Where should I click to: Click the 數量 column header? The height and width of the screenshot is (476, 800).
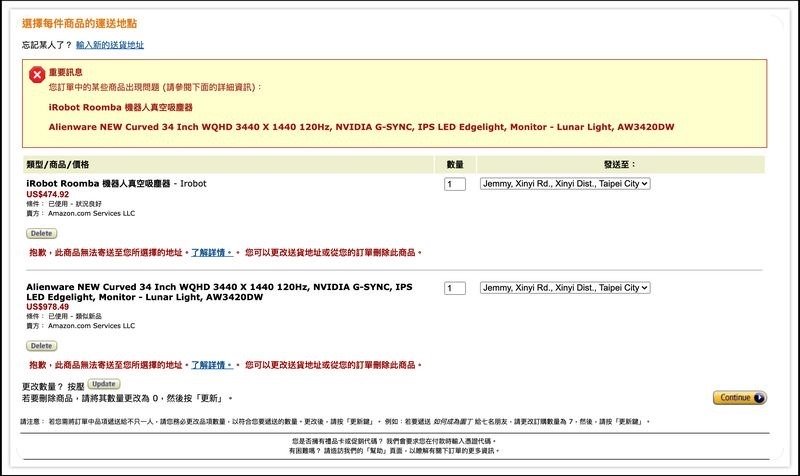pyautogui.click(x=455, y=164)
